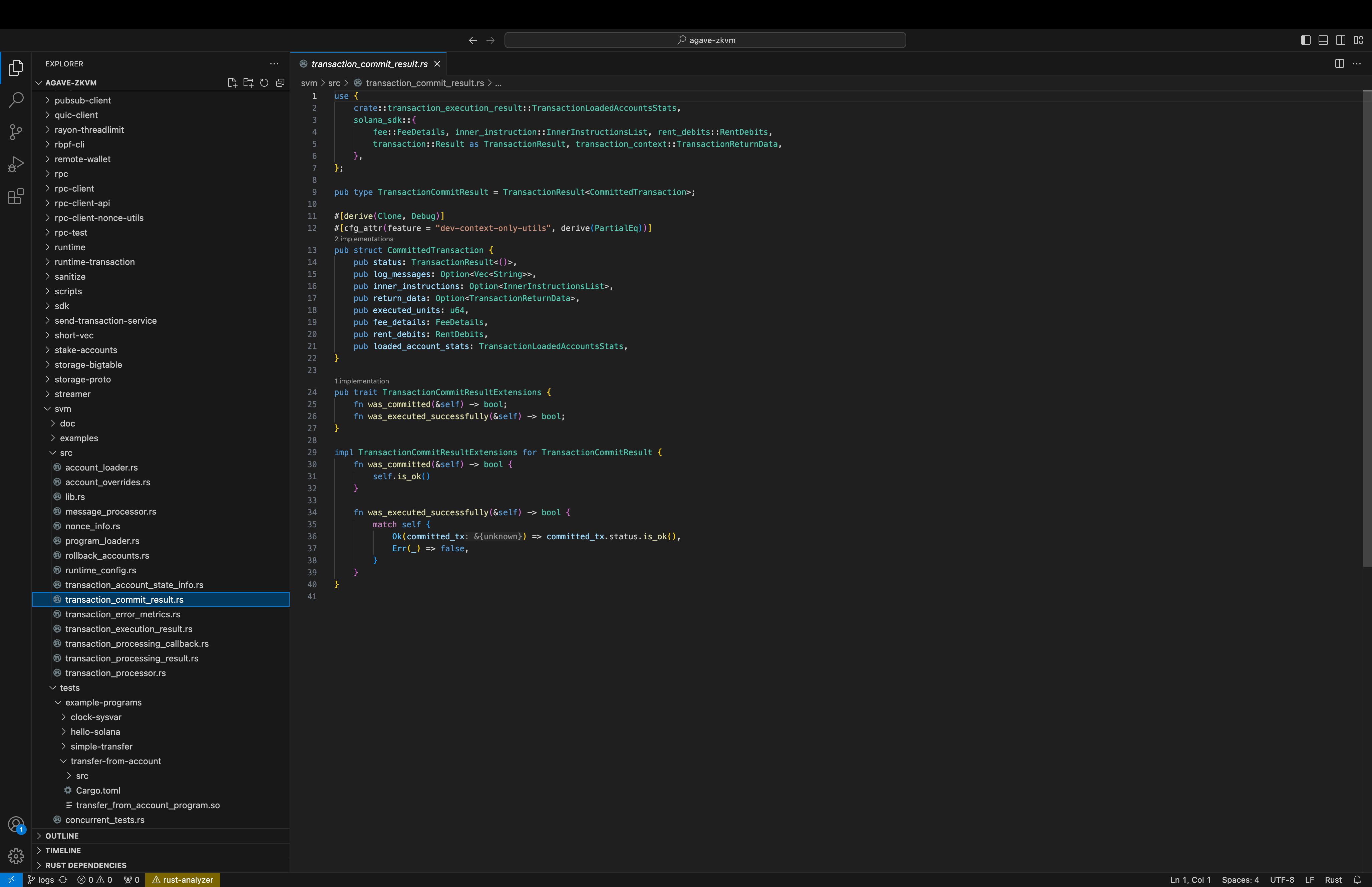This screenshot has height=887, width=1372.
Task: Click LF end-of-line selector
Action: tap(1309, 880)
